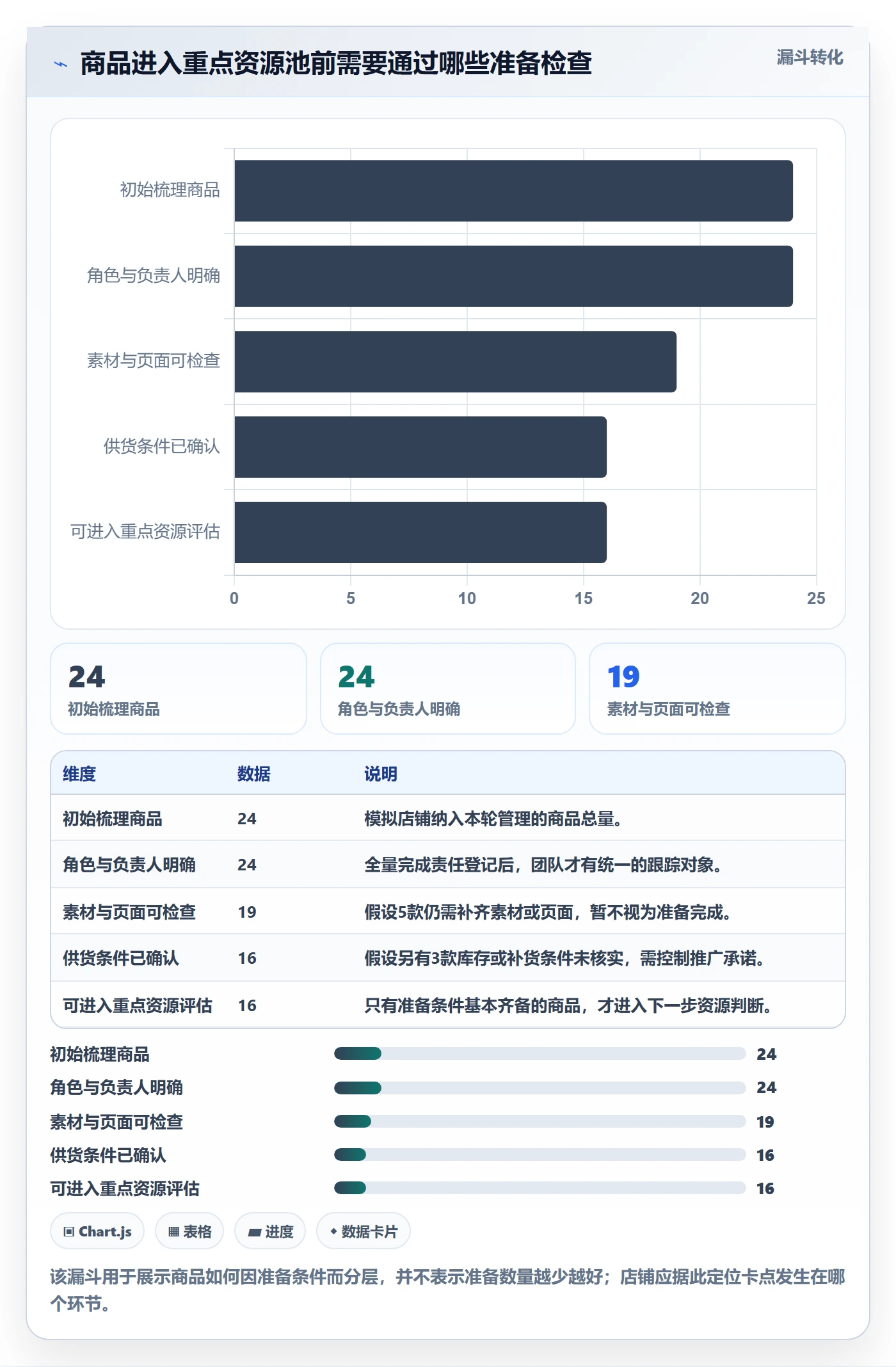The width and height of the screenshot is (896, 1367).
Task: Click the Chart.js chip
Action: pos(97,1231)
